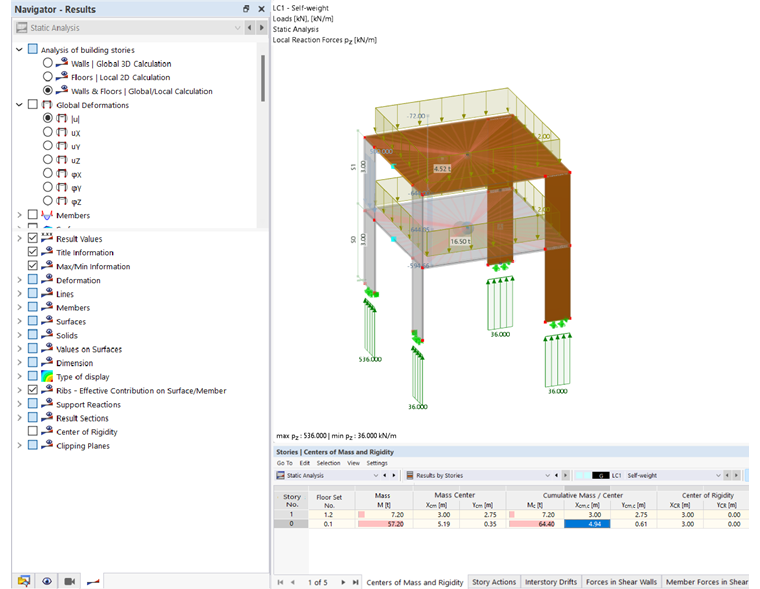
Task: Toggle the Ribs Effective Contribution checkbox
Action: pyautogui.click(x=32, y=390)
